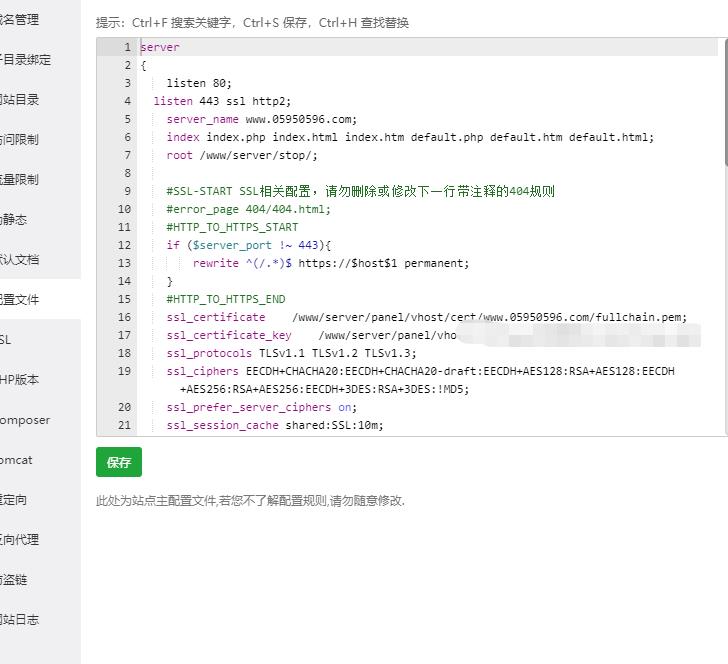The image size is (728, 664).
Task: Click the index index.php directive line
Action: point(410,137)
